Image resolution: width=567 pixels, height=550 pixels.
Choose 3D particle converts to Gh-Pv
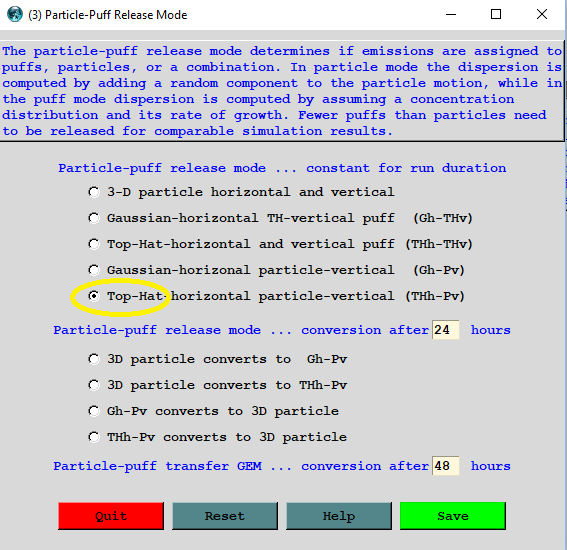coord(94,359)
